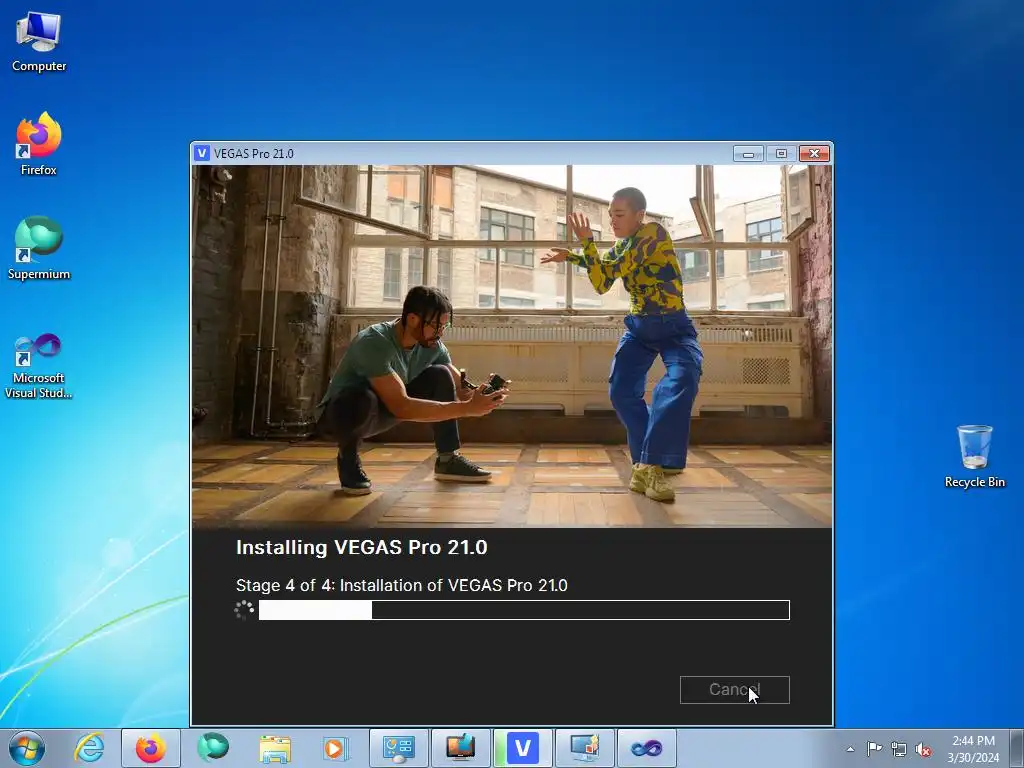
Task: Open the Windows Start menu orb
Action: coord(27,748)
